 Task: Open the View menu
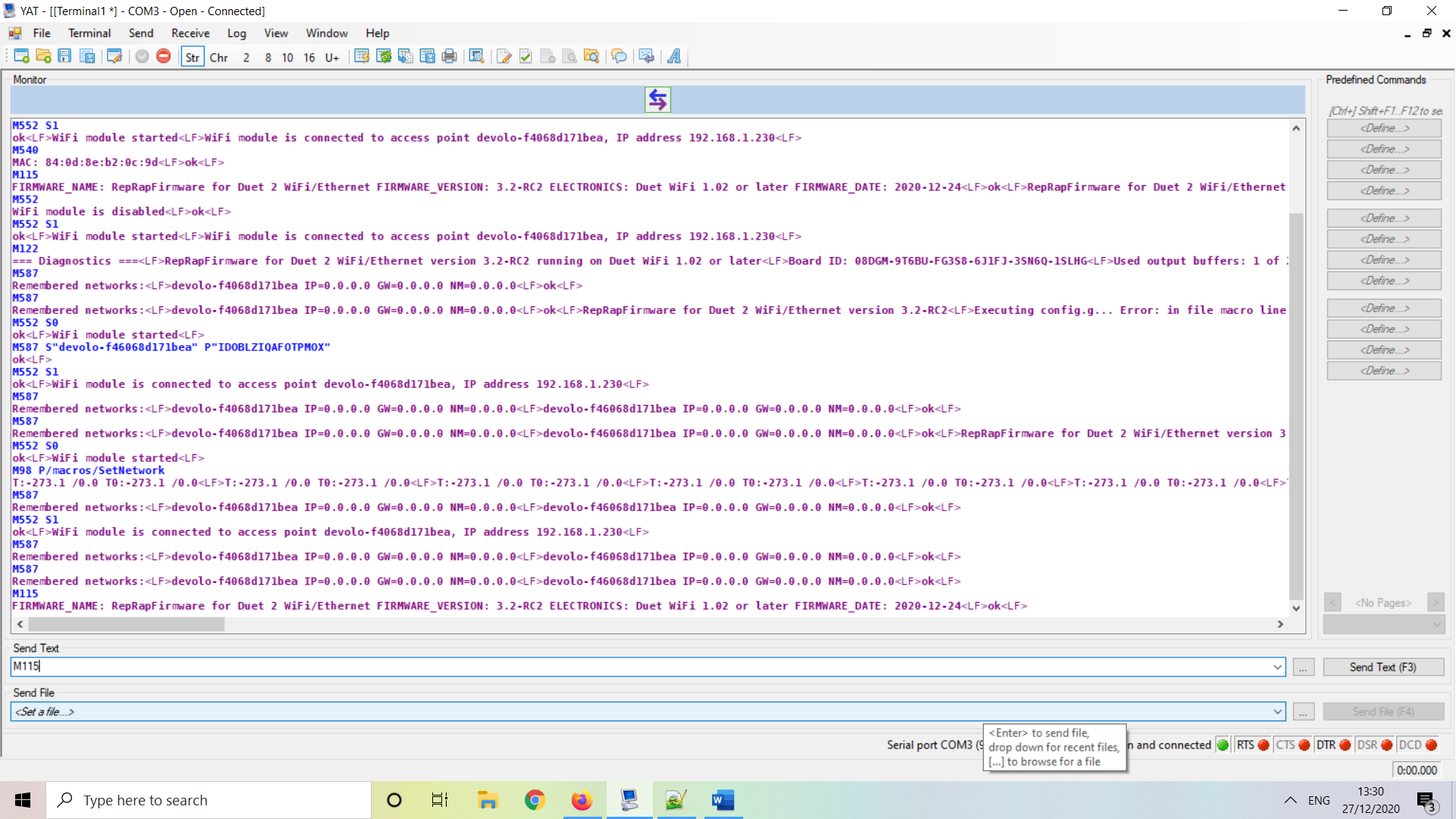(276, 33)
